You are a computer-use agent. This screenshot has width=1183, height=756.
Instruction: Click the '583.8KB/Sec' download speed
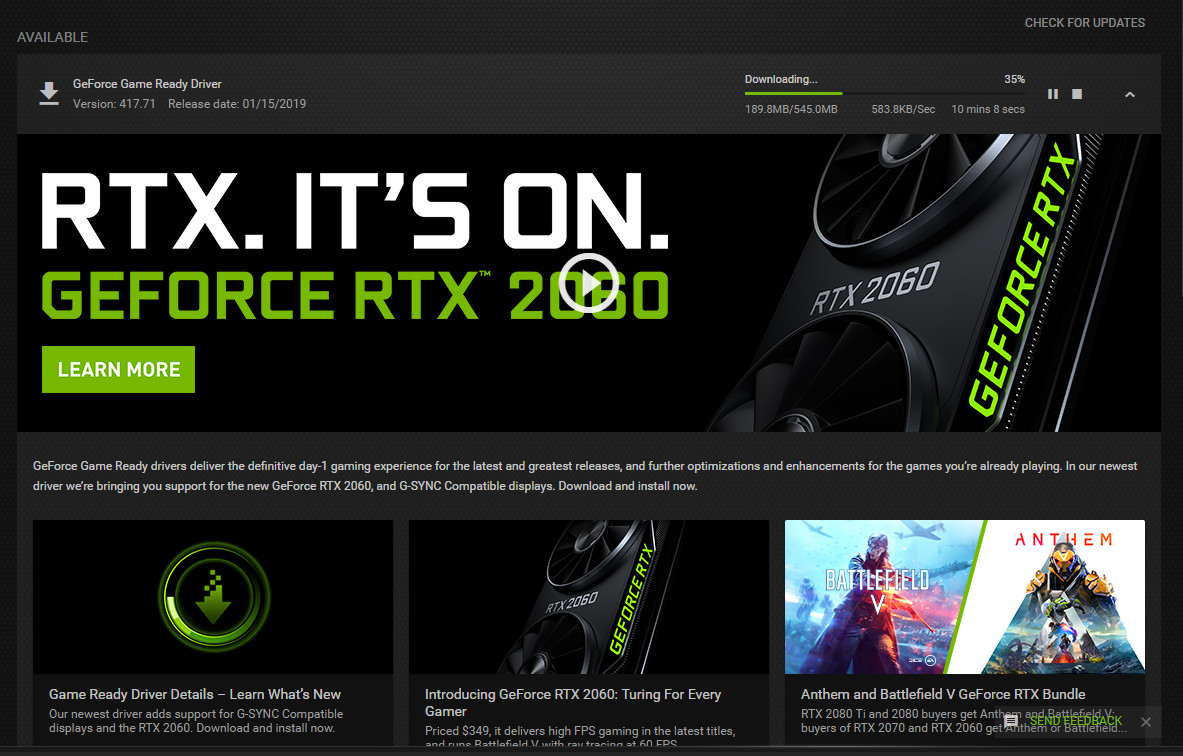pyautogui.click(x=903, y=109)
